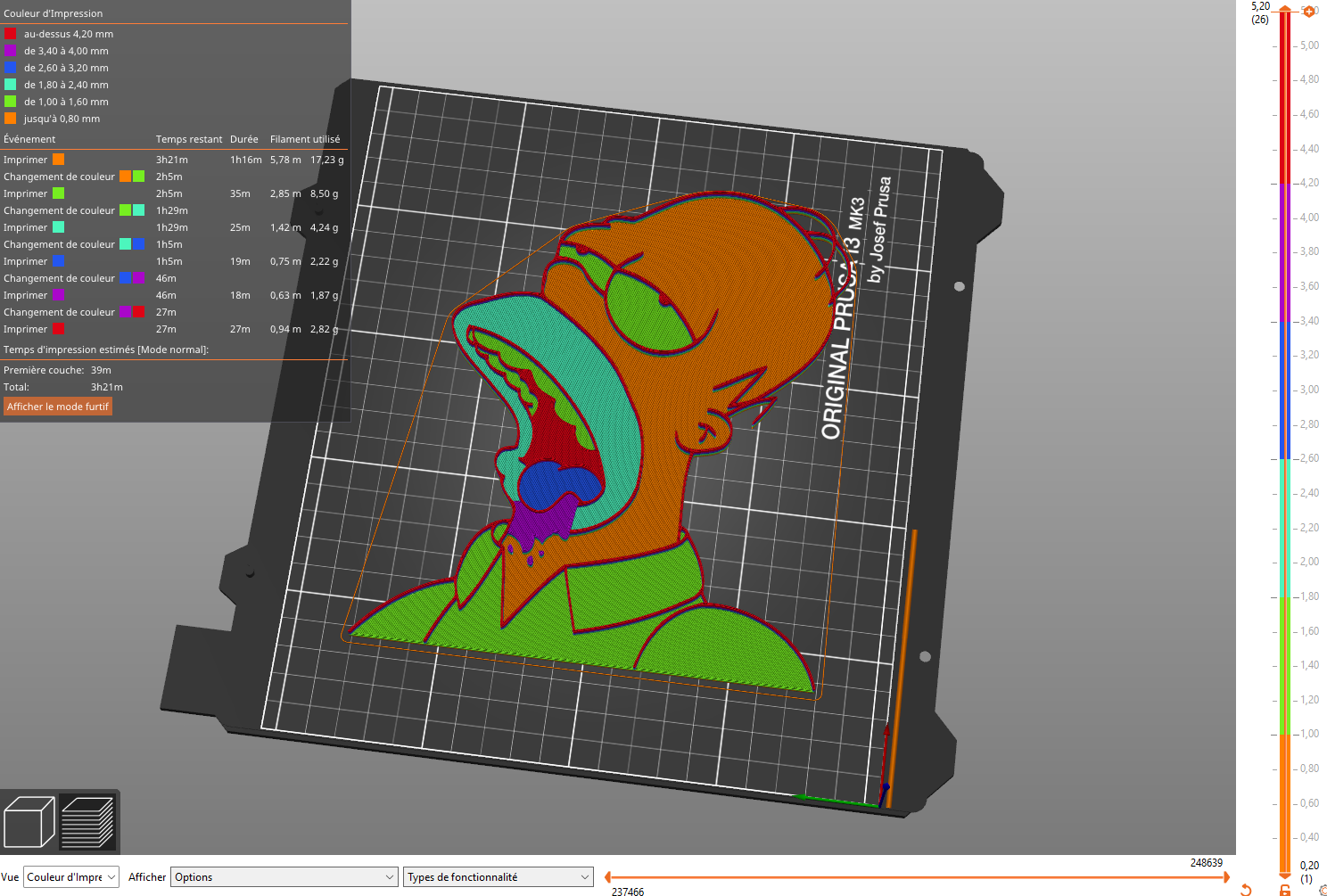Screen dimensions: 1327x896
Task: Switch to the 3D editor view cube icon
Action: pos(29,820)
